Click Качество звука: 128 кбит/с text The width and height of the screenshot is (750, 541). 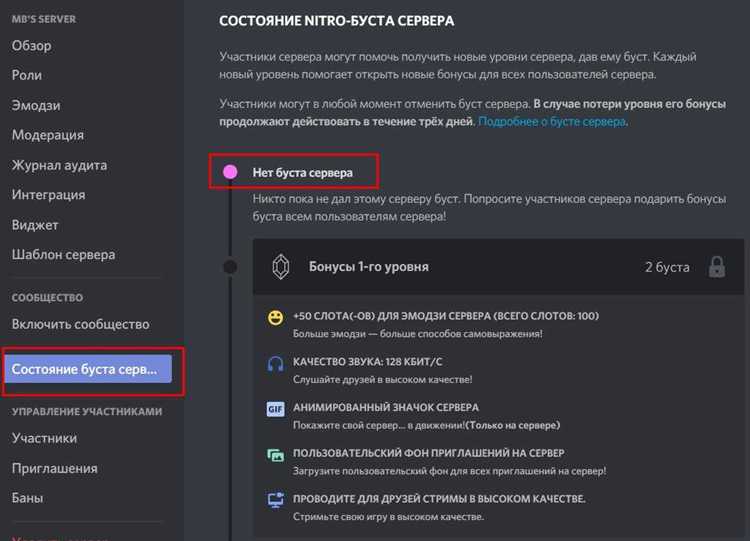[x=367, y=362]
